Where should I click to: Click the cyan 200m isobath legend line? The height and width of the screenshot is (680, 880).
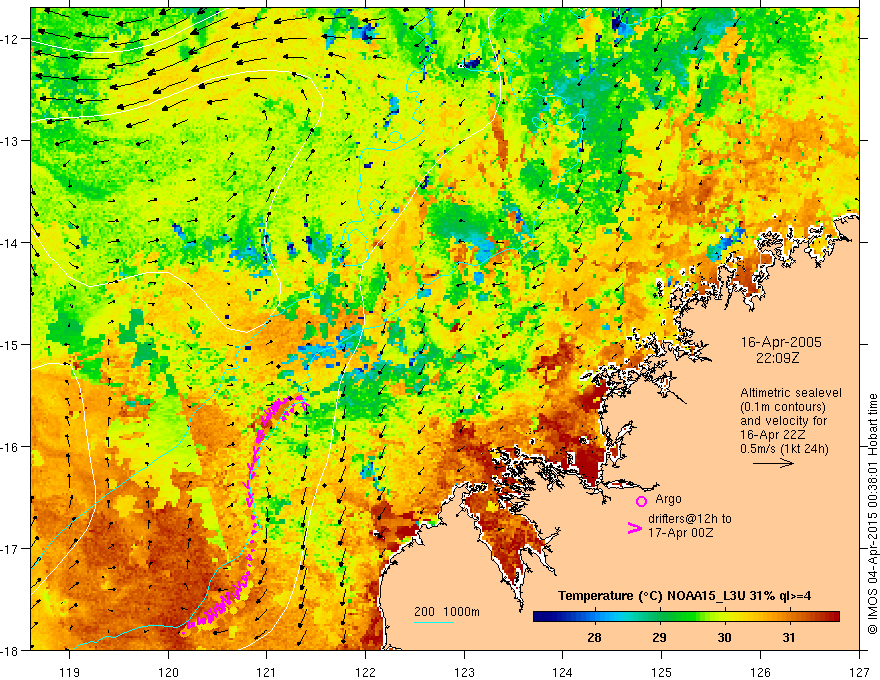(433, 622)
